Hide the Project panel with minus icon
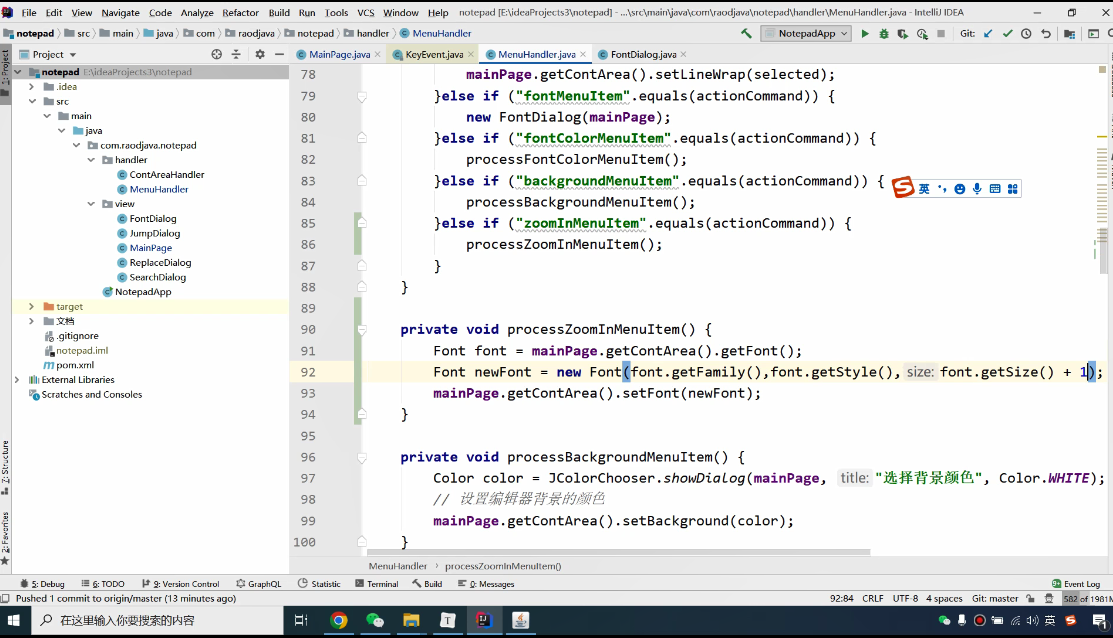This screenshot has height=638, width=1113. click(x=279, y=54)
